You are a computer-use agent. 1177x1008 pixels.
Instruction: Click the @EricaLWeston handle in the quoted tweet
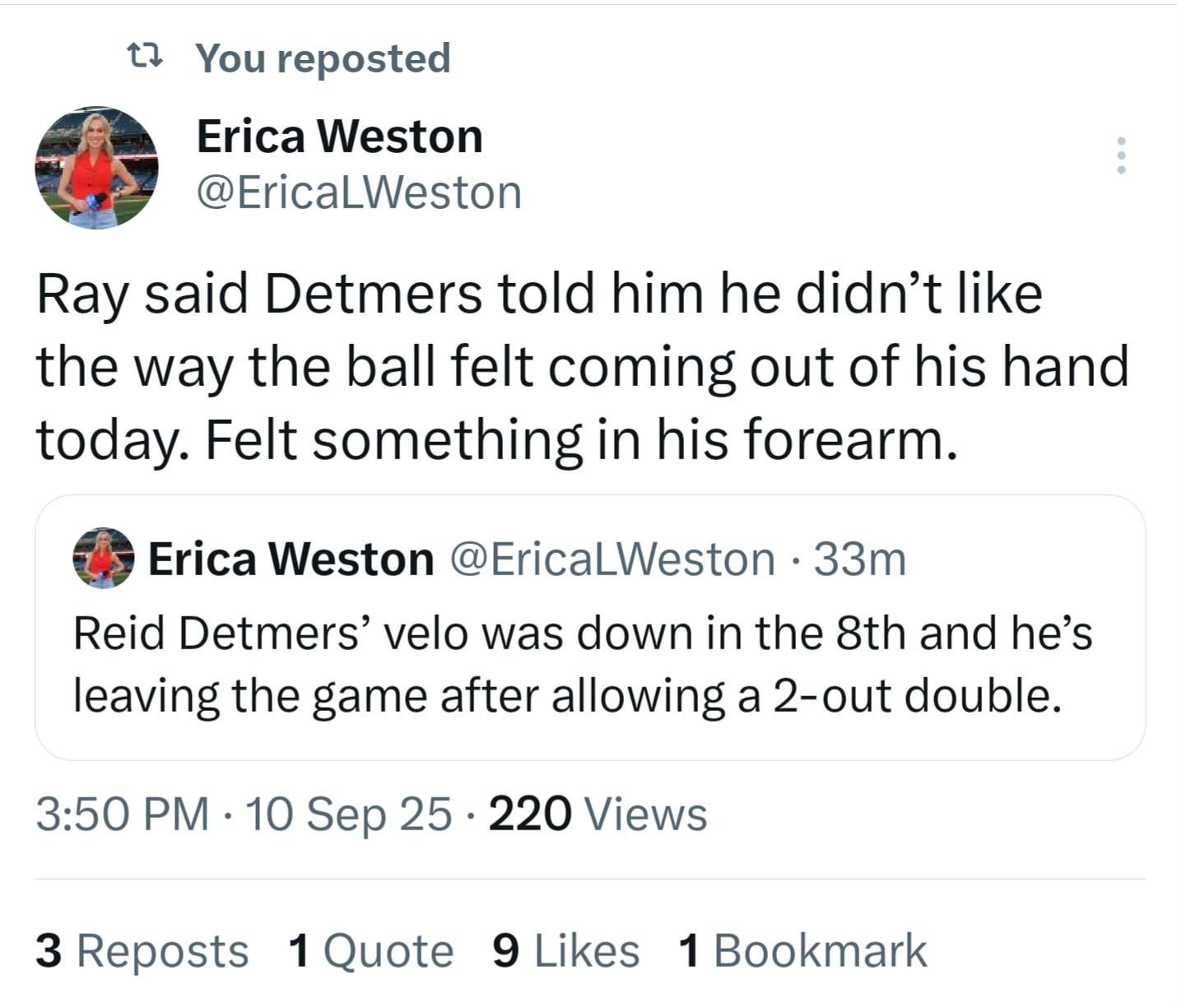point(612,560)
